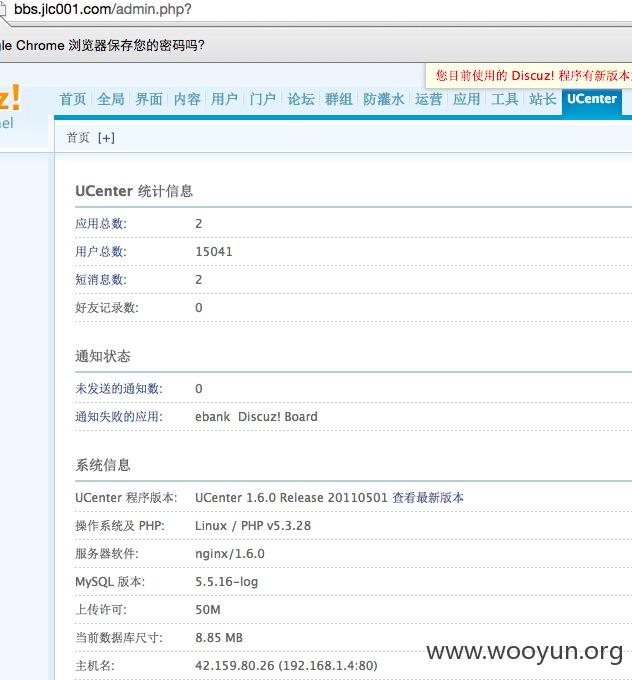Select the user count value 15041
The image size is (632, 680).
coord(214,252)
